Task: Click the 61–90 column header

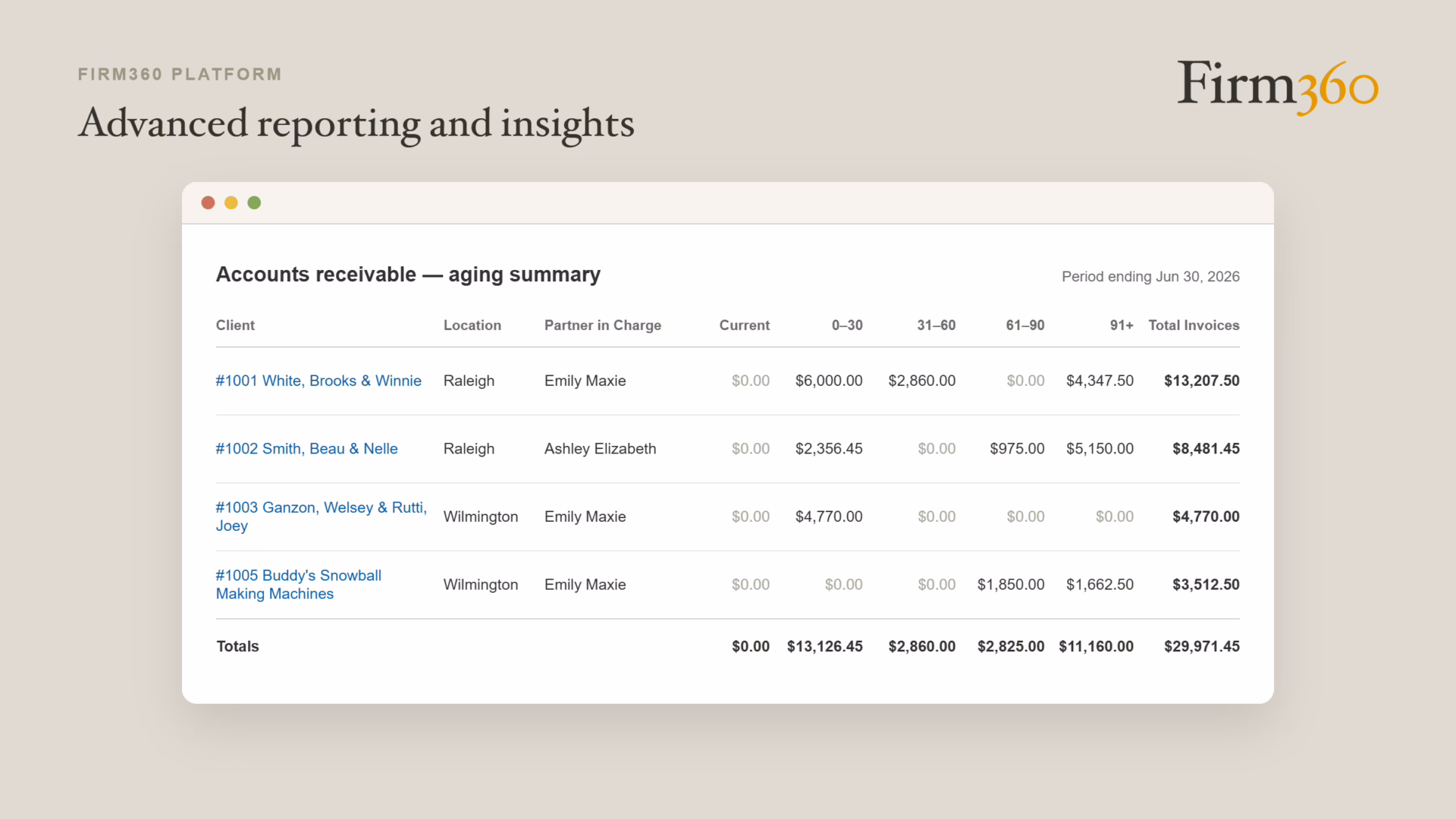Action: click(1025, 325)
